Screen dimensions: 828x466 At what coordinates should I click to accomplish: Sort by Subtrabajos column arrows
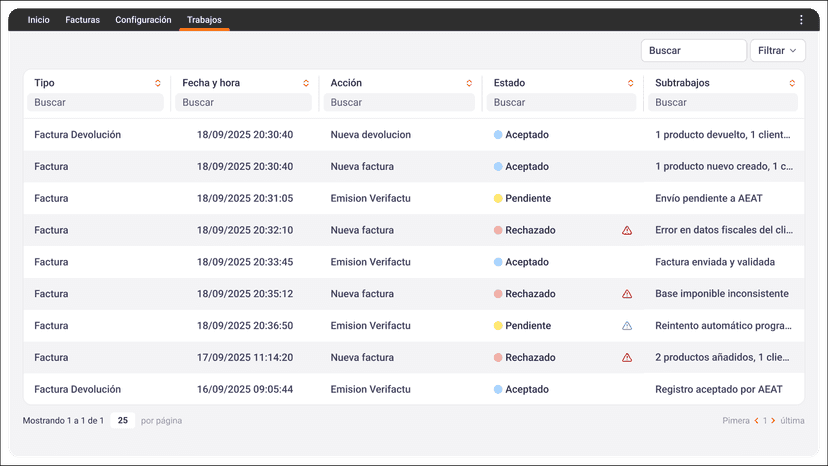[792, 83]
